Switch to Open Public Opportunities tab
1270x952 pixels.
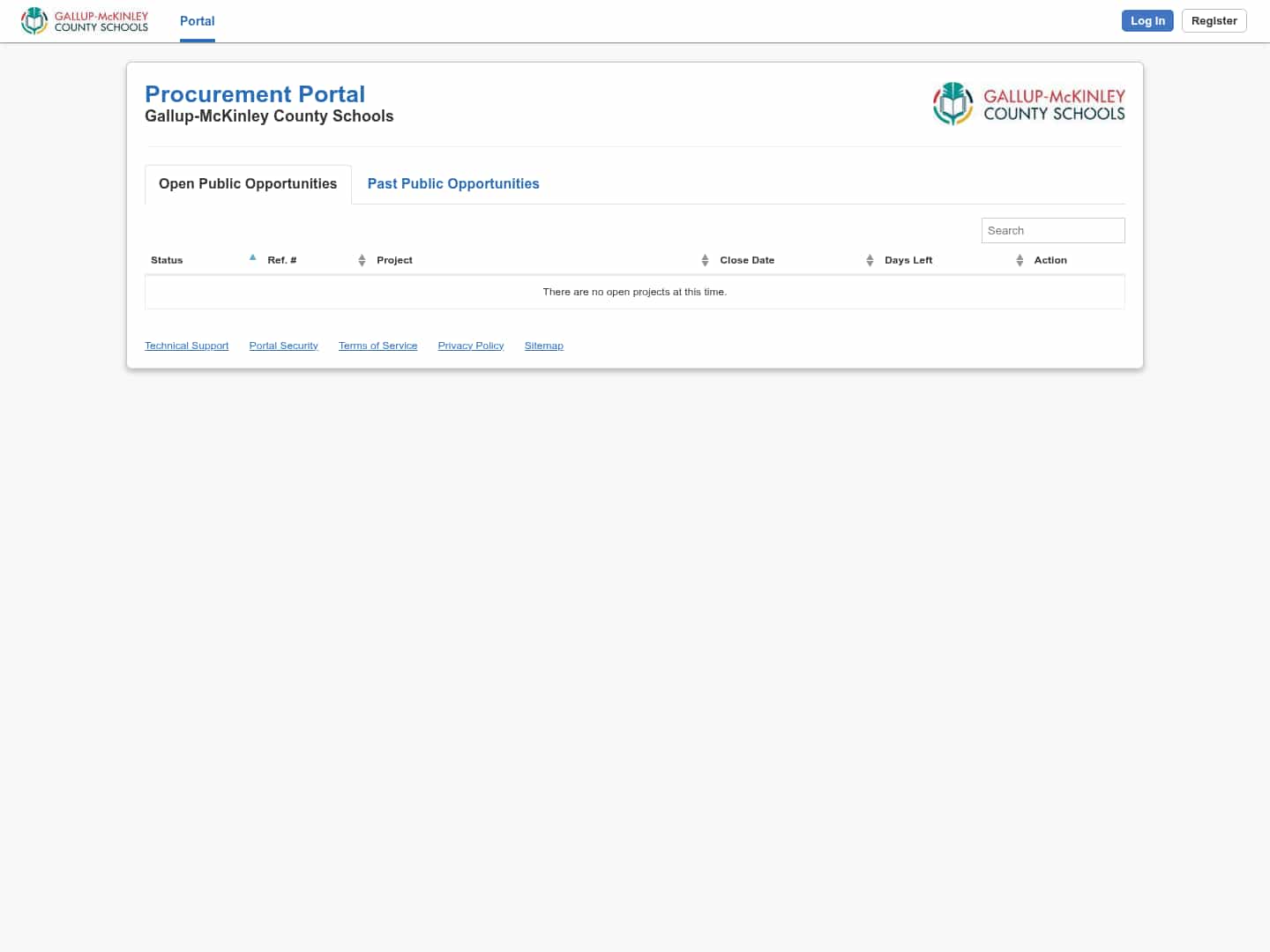pos(248,184)
